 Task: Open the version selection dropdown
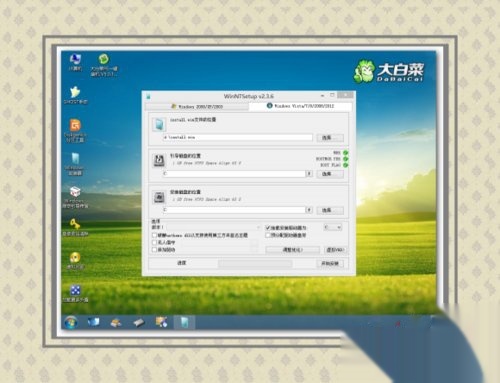point(214,227)
